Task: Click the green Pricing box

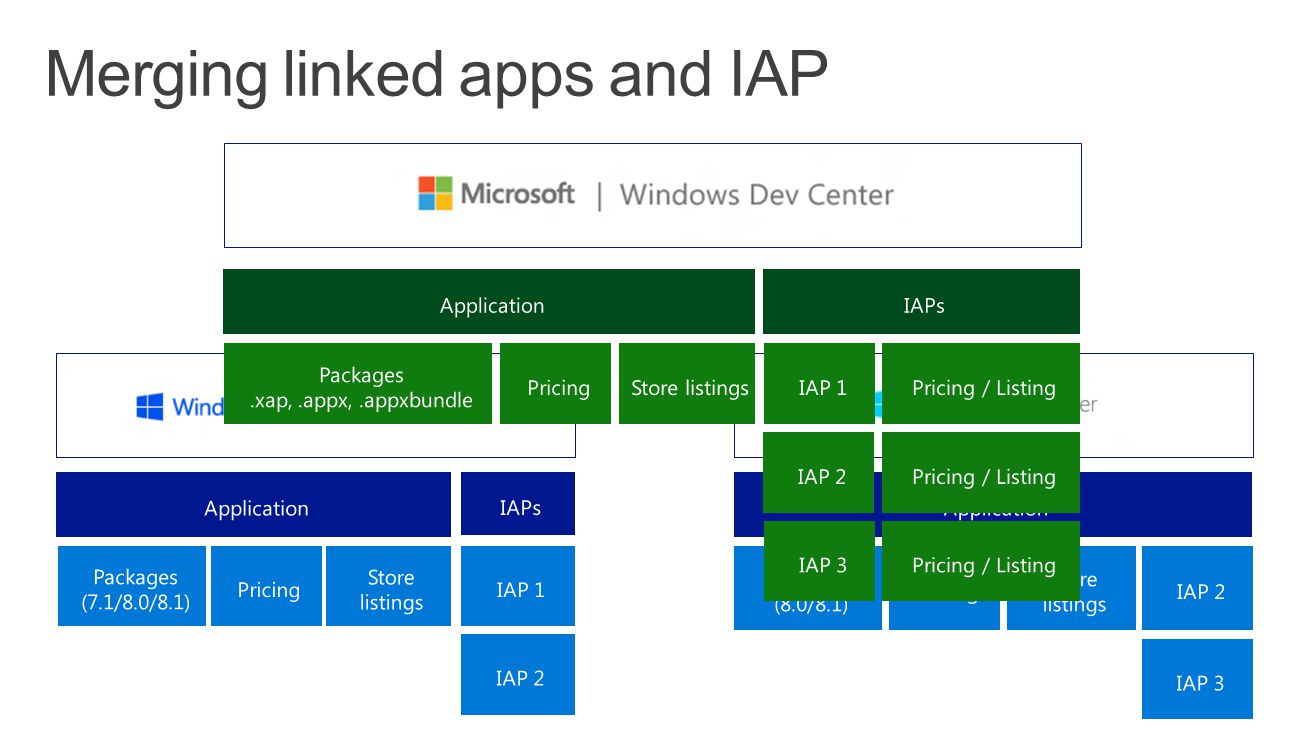Action: 555,384
